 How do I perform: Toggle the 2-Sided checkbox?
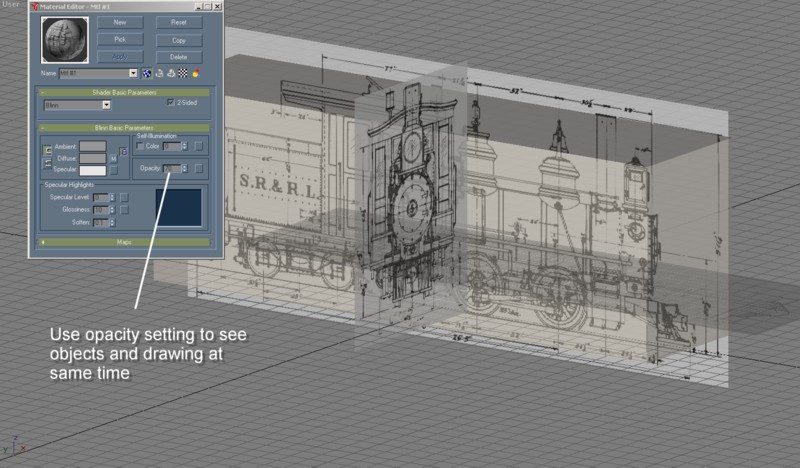click(x=171, y=103)
